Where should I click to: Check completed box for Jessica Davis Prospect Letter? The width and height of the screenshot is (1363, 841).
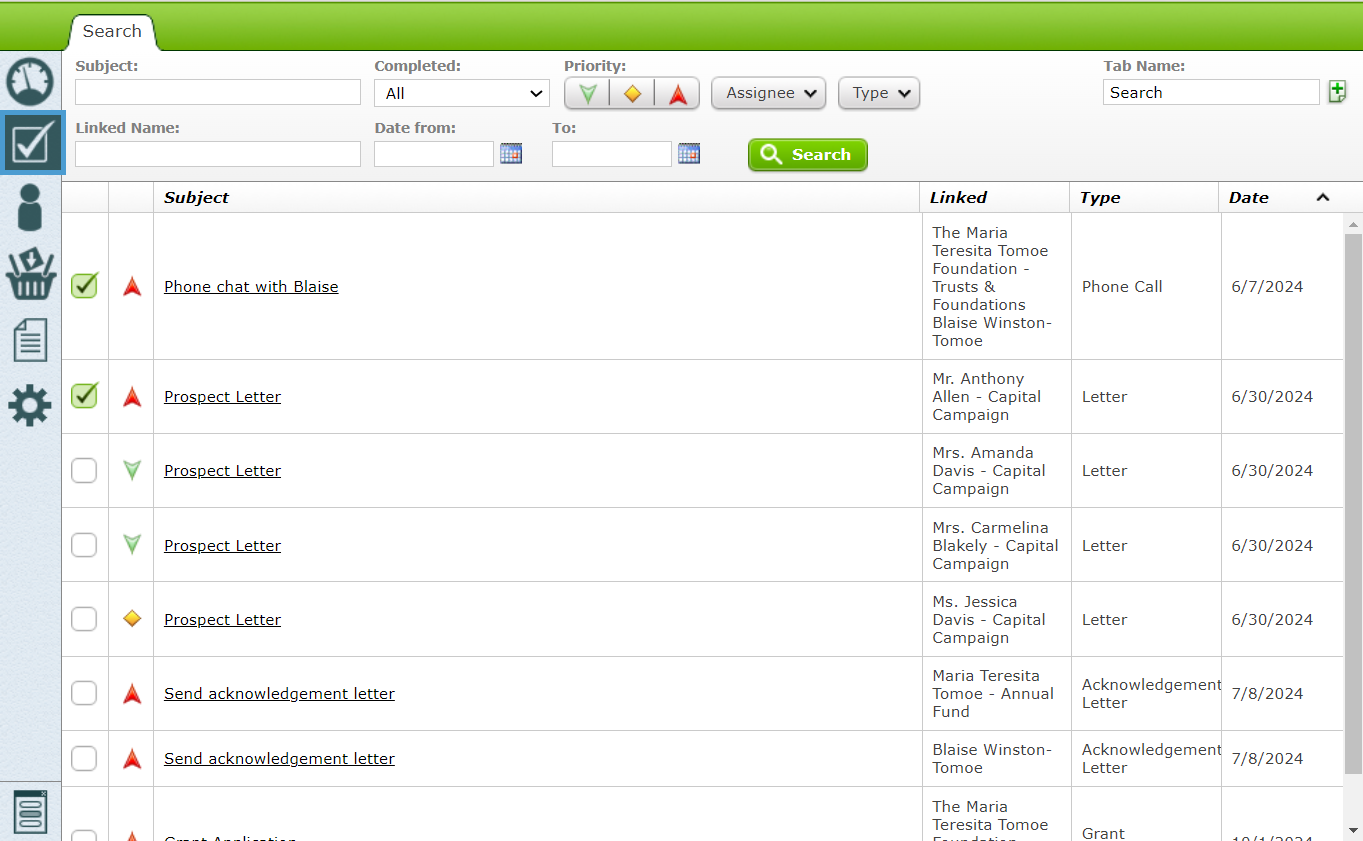point(84,619)
